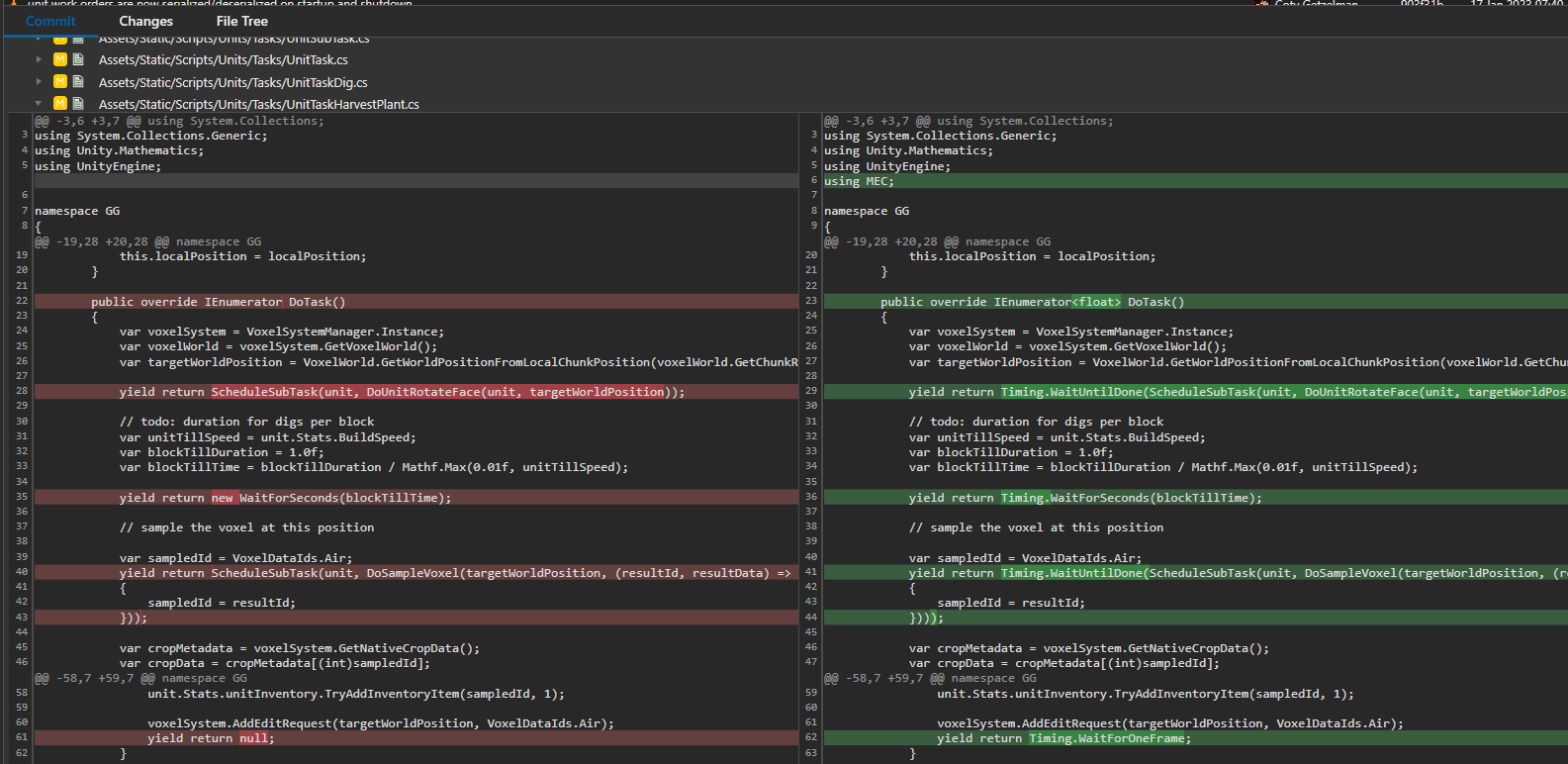Click the removed 'yield return null;' line

211,738
